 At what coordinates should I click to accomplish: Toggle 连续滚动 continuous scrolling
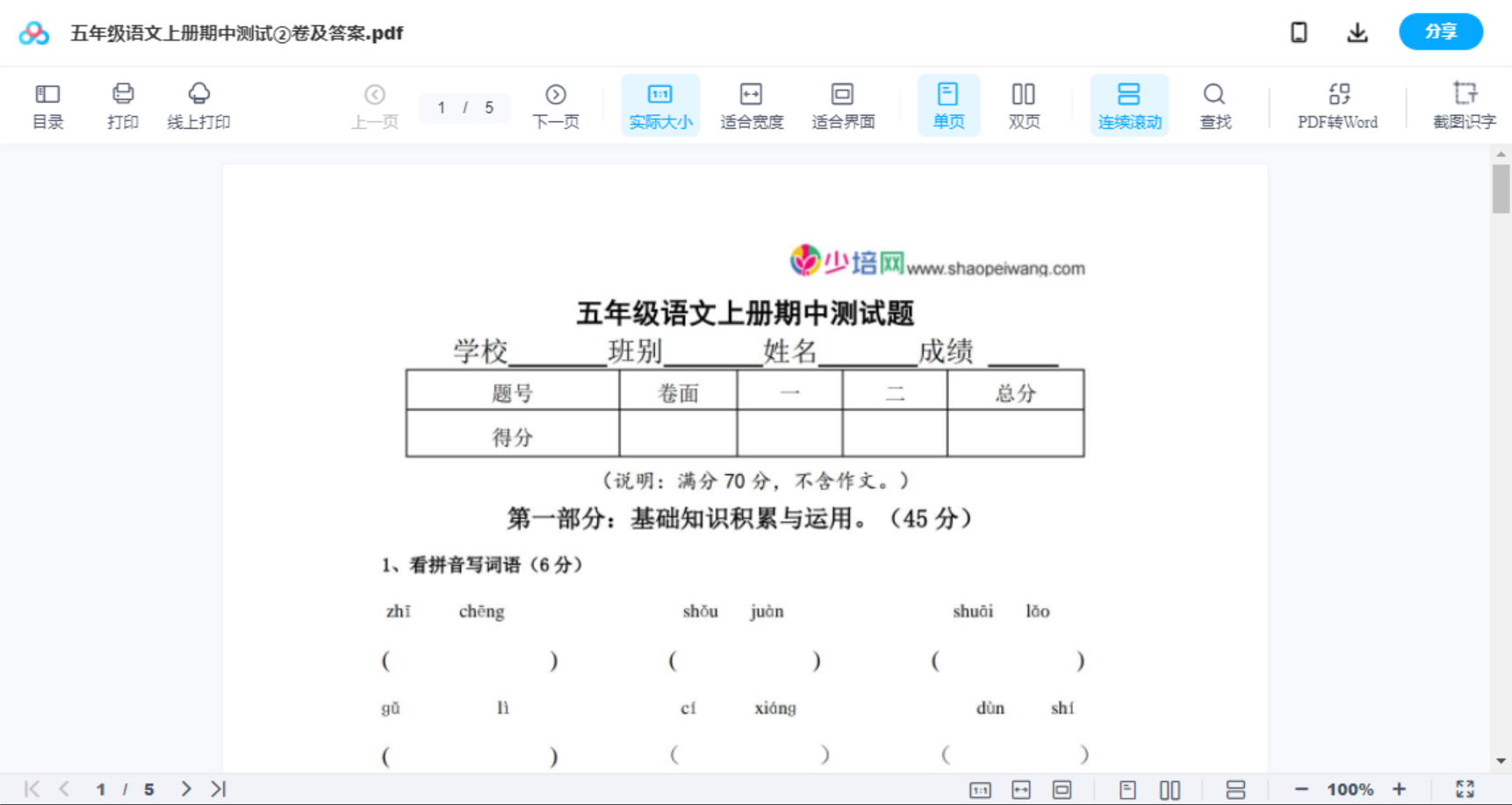pos(1129,104)
